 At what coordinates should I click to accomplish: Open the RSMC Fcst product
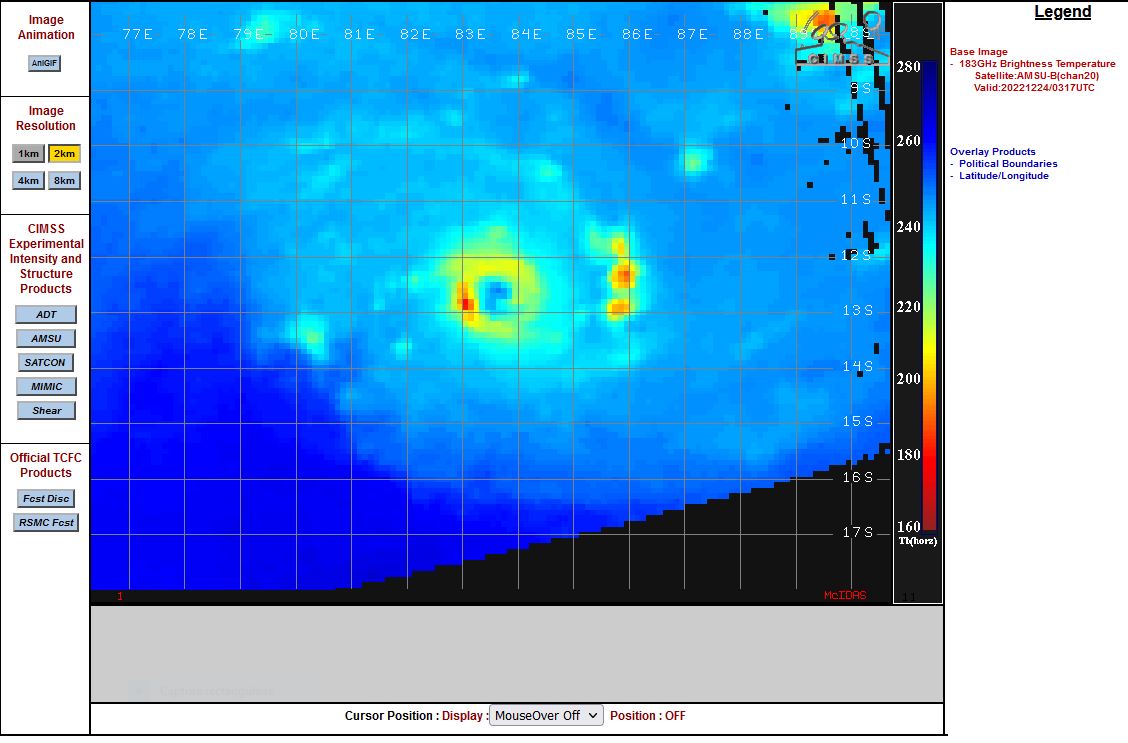[x=46, y=523]
